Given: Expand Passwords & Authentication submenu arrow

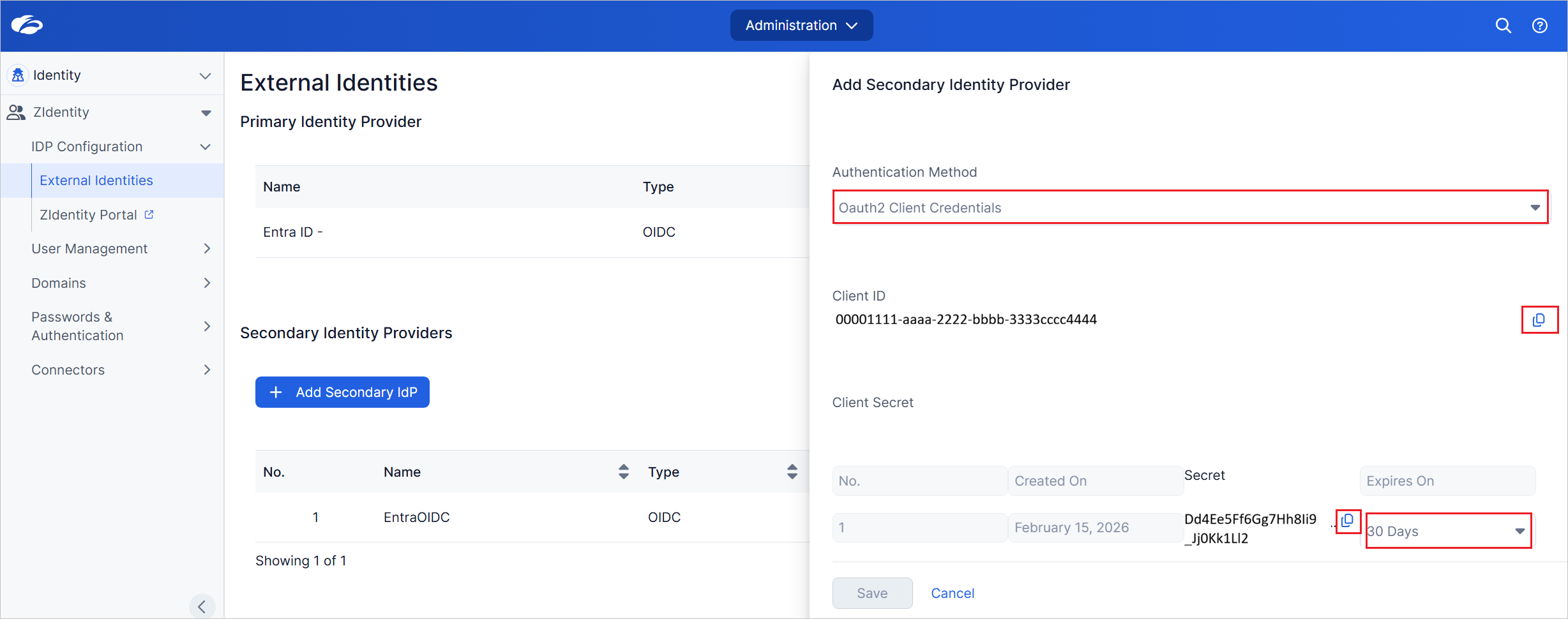Looking at the screenshot, I should (207, 326).
